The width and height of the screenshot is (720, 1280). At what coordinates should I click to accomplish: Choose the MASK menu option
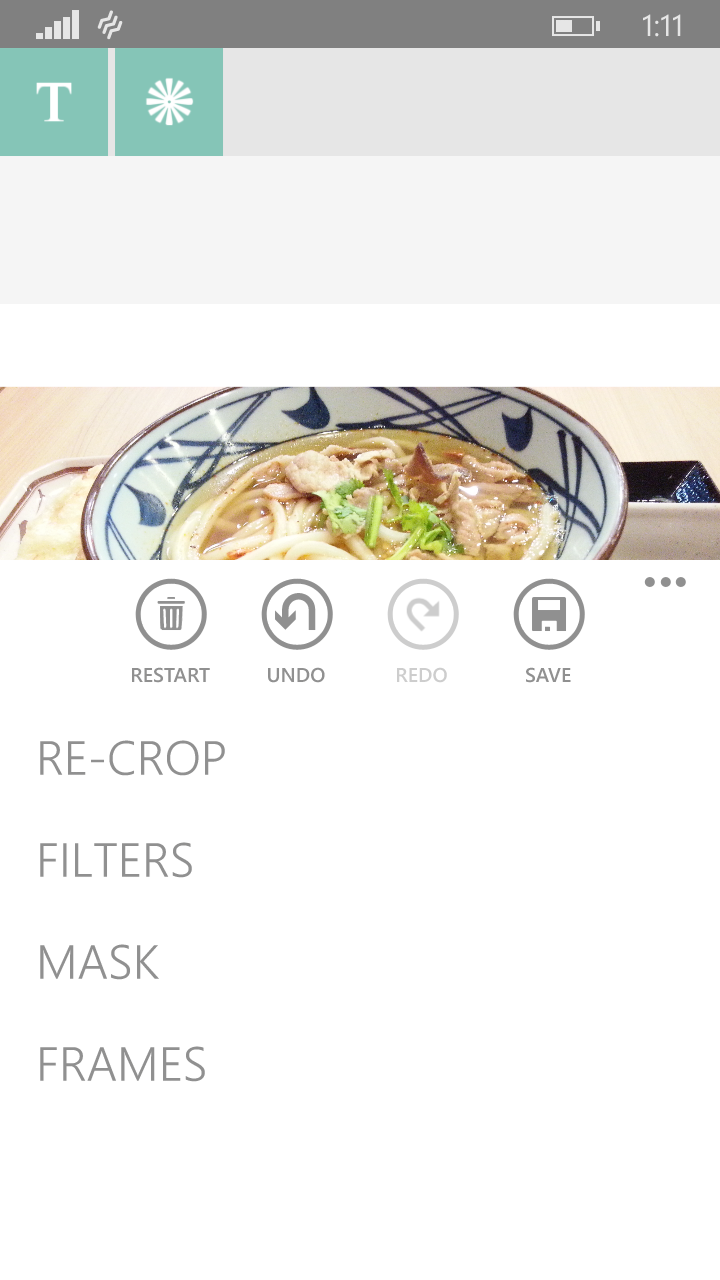(x=98, y=963)
